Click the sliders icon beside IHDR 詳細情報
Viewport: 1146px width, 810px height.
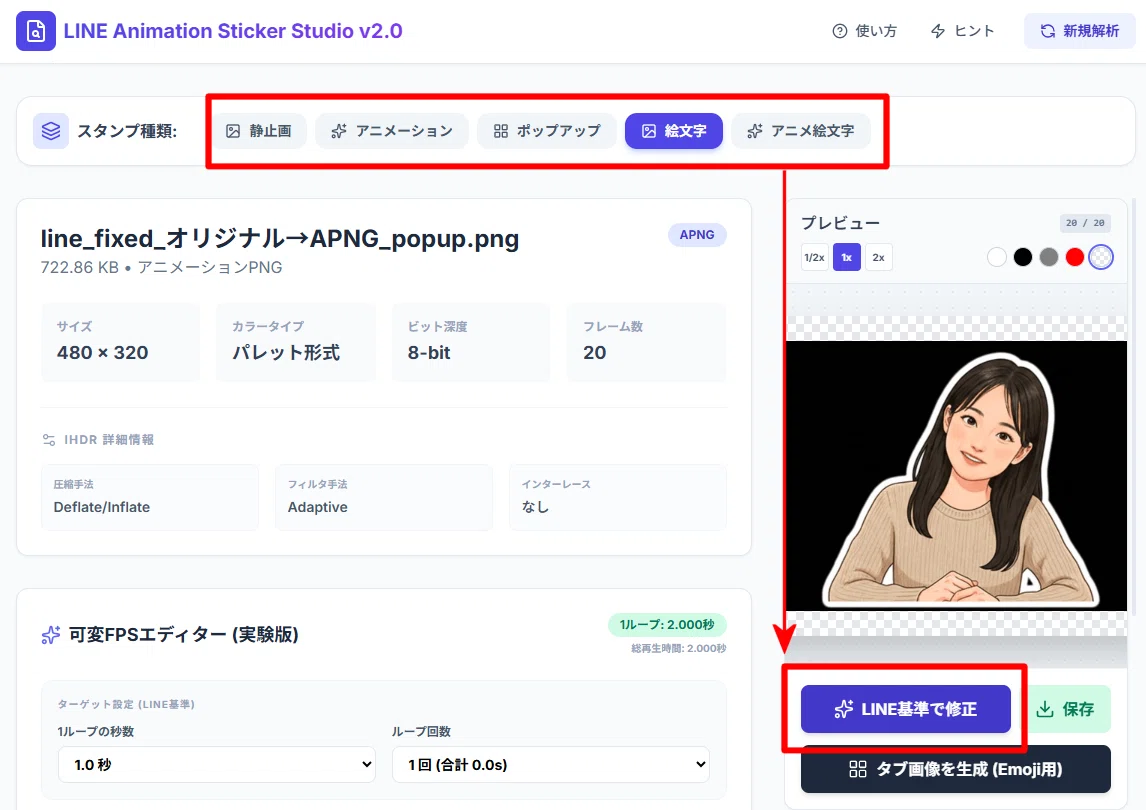(x=49, y=439)
